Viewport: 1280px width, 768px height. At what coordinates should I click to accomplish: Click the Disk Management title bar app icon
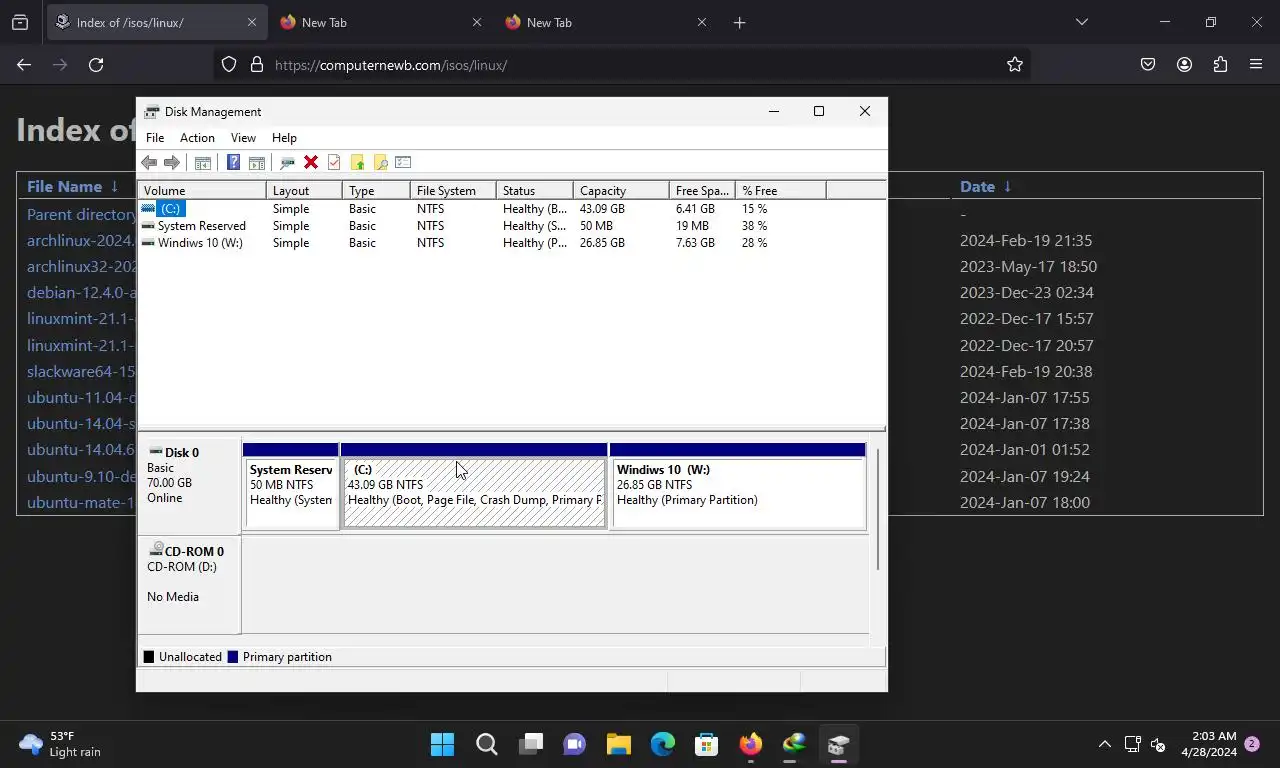point(152,111)
